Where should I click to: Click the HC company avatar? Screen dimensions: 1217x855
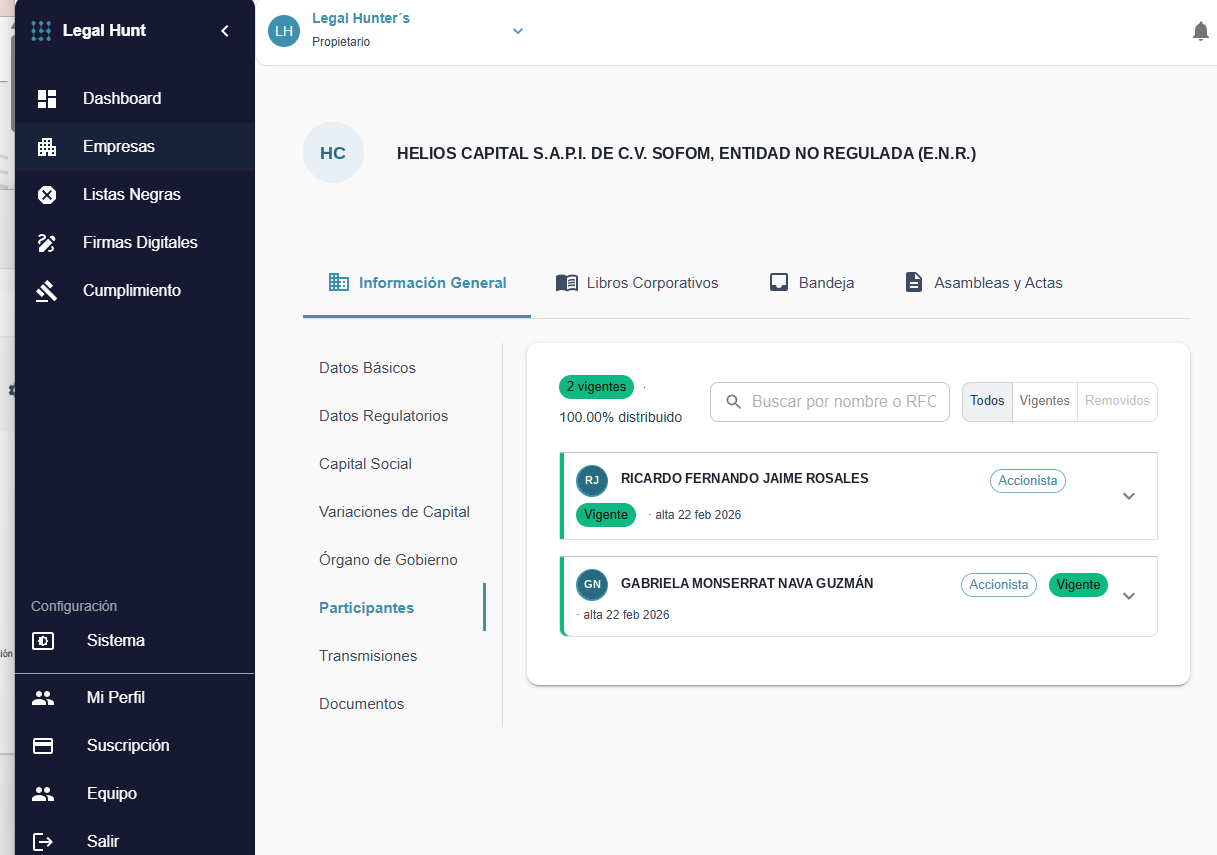pos(333,153)
